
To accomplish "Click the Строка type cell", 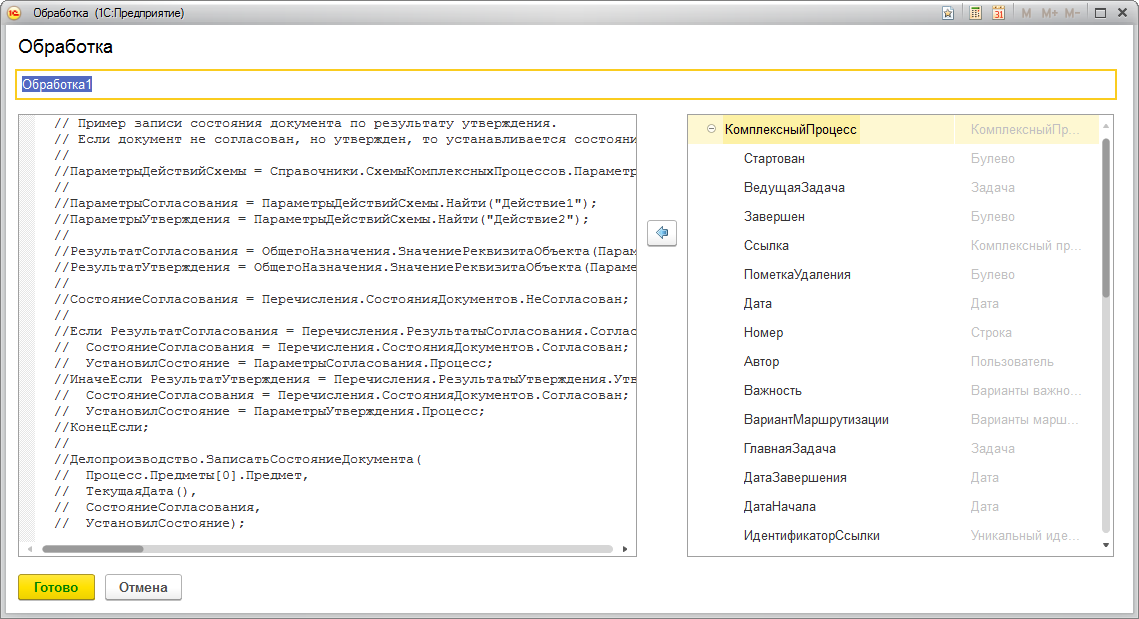I will click(x=991, y=333).
